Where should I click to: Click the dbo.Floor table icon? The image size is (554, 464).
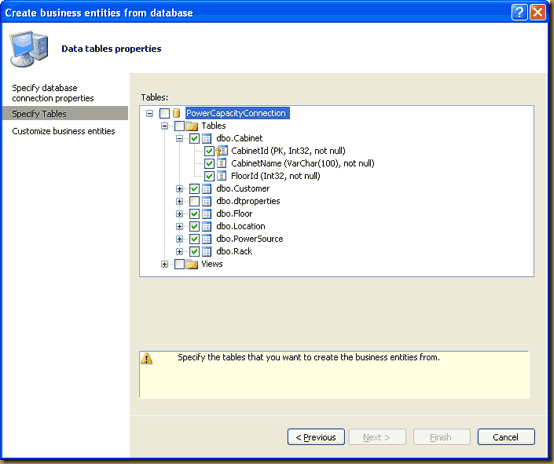tap(207, 214)
